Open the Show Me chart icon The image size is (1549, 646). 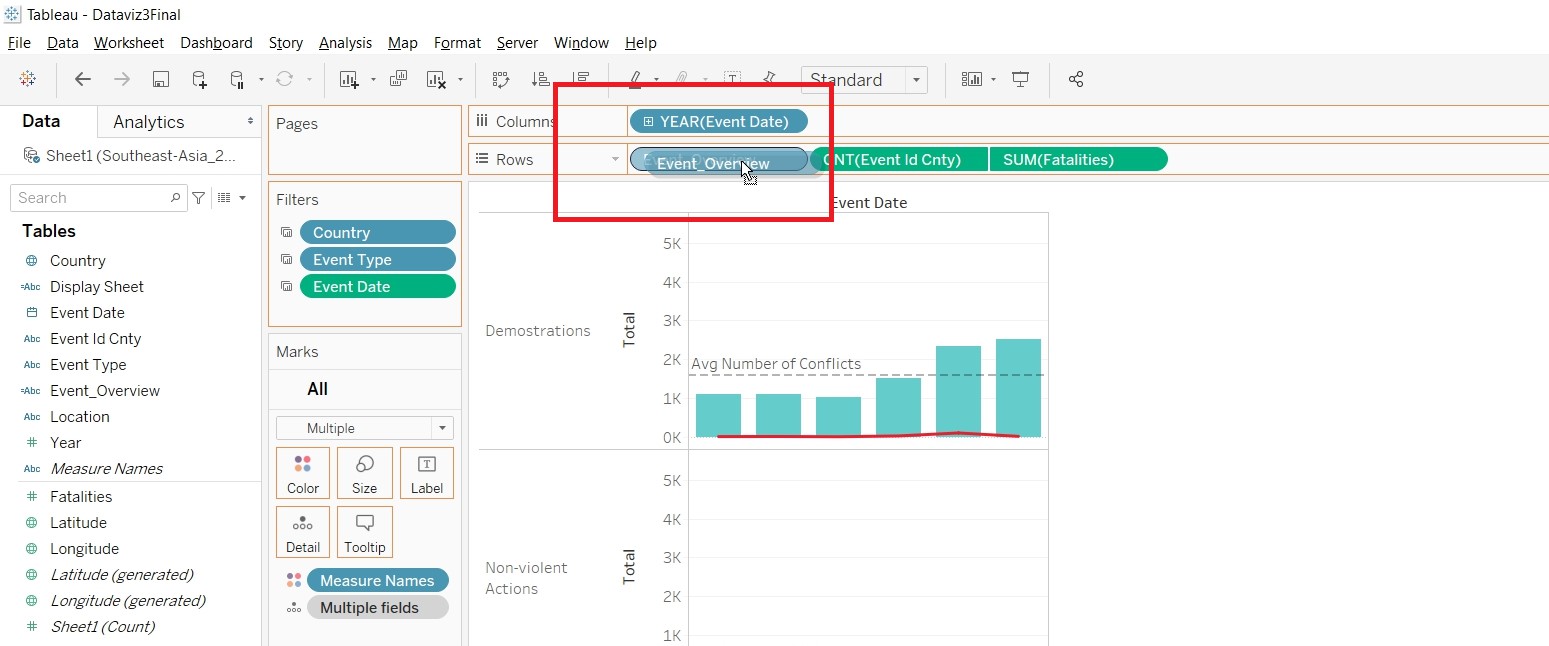tap(971, 79)
